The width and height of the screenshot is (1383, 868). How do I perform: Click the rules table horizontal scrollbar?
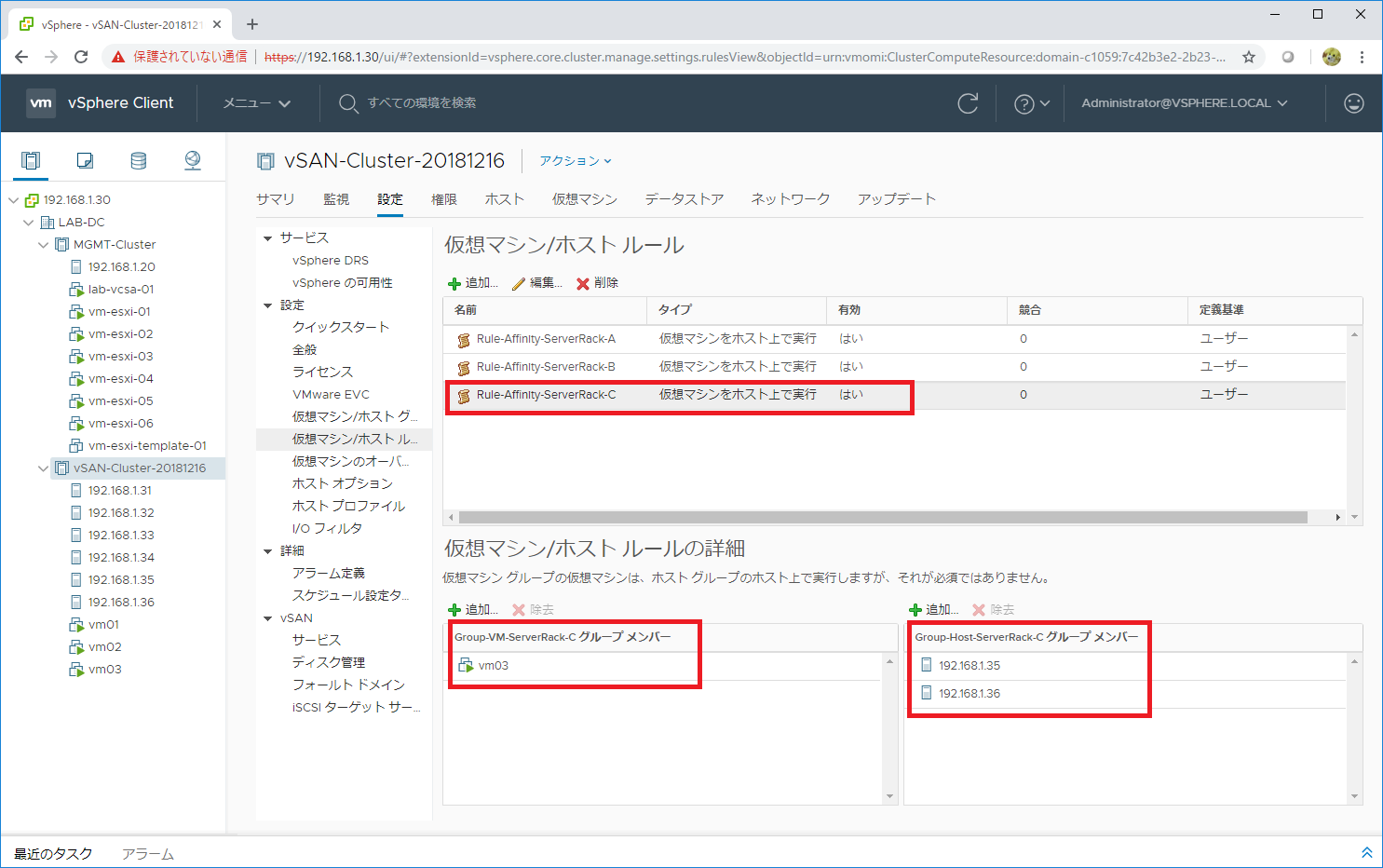883,517
